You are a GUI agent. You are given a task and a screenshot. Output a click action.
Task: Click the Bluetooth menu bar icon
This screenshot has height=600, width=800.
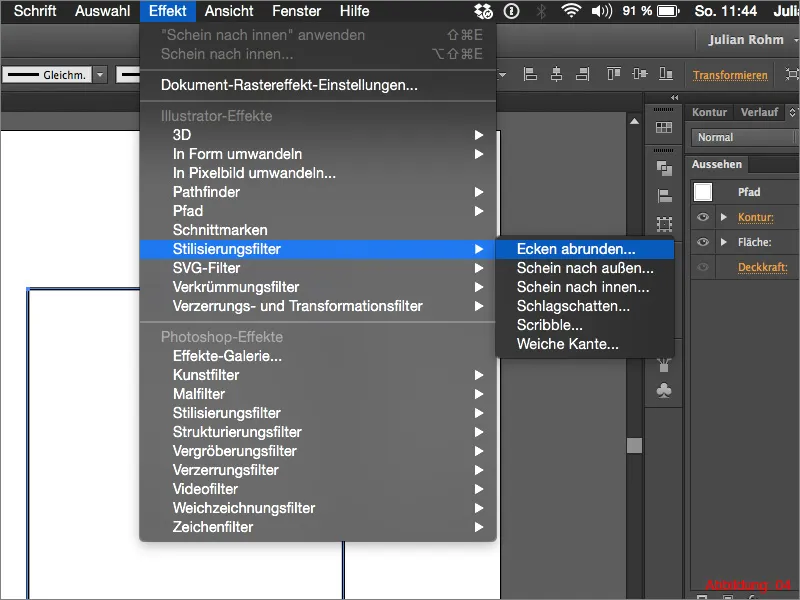click(541, 11)
